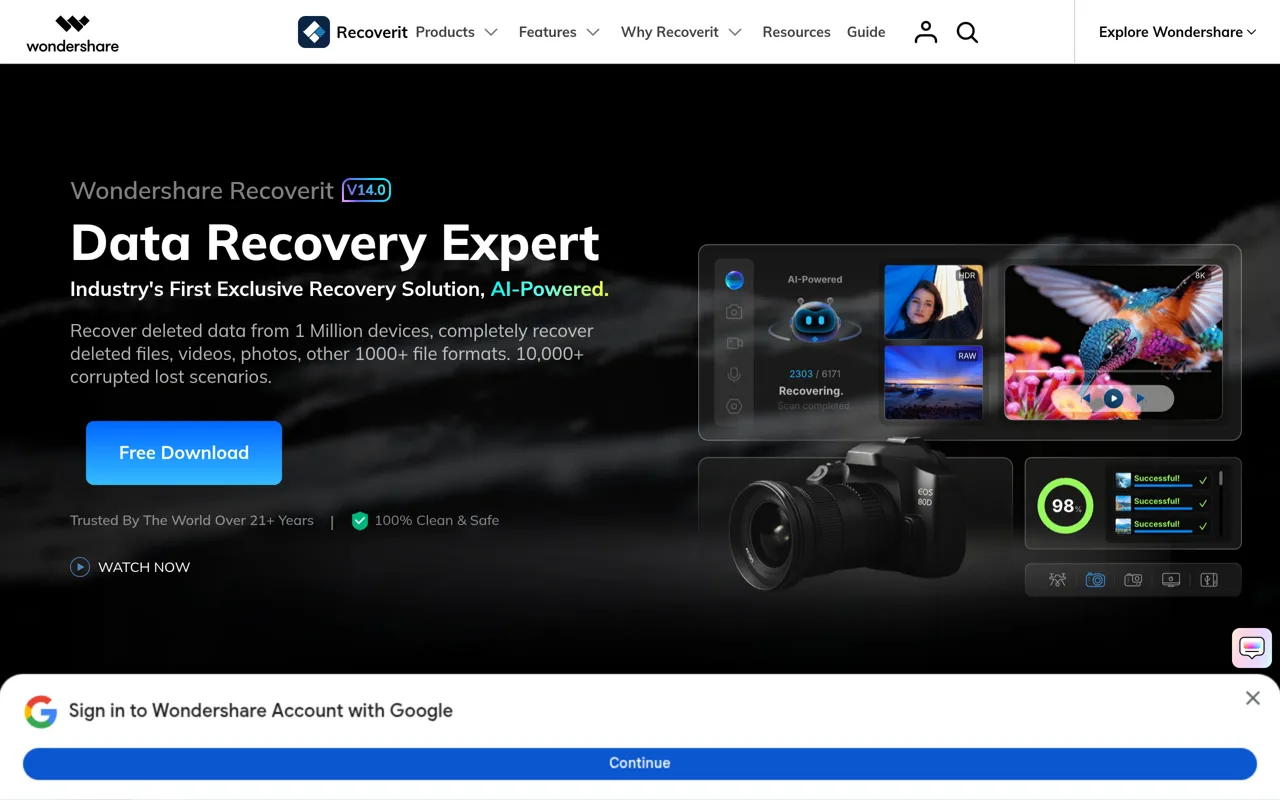The width and height of the screenshot is (1280, 800).
Task: Click the green shield safe icon
Action: [360, 521]
